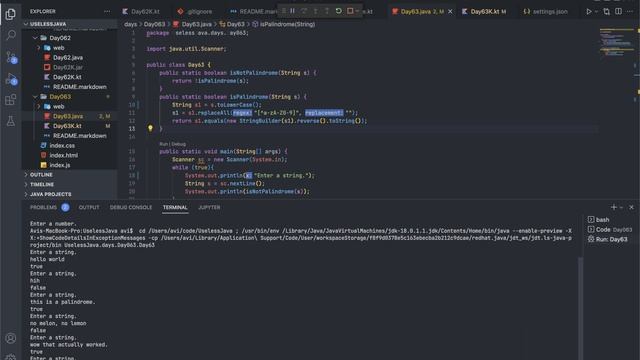The width and height of the screenshot is (640, 360).
Task: Open the Jupyter panel tab
Action: (209, 207)
